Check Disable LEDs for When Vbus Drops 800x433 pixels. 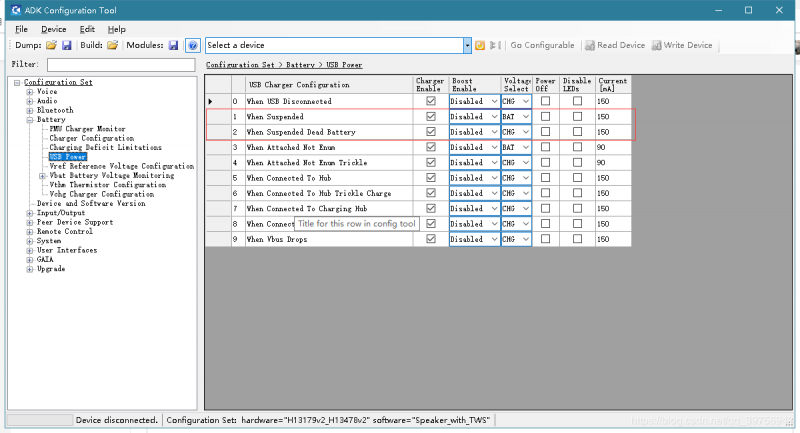[577, 239]
